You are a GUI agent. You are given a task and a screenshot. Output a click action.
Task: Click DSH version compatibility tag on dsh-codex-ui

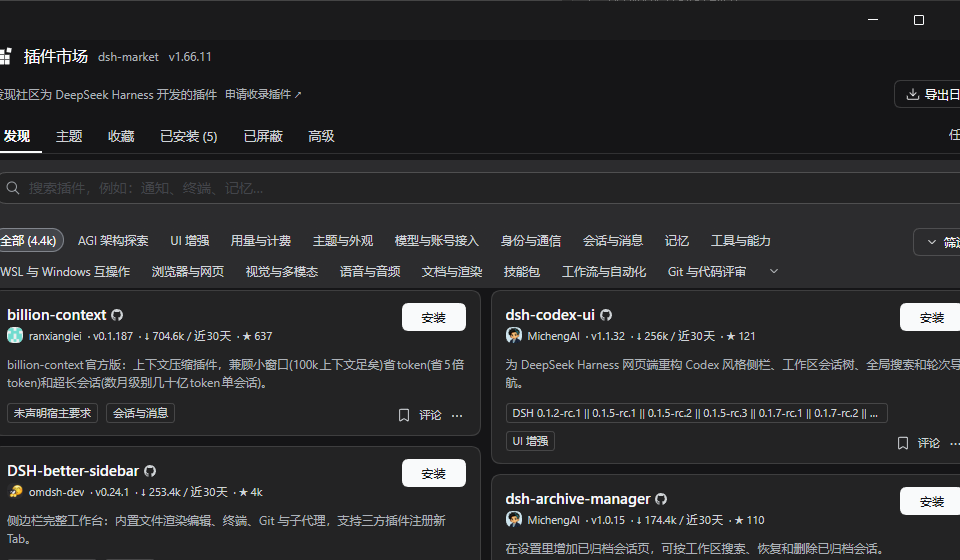(x=697, y=413)
